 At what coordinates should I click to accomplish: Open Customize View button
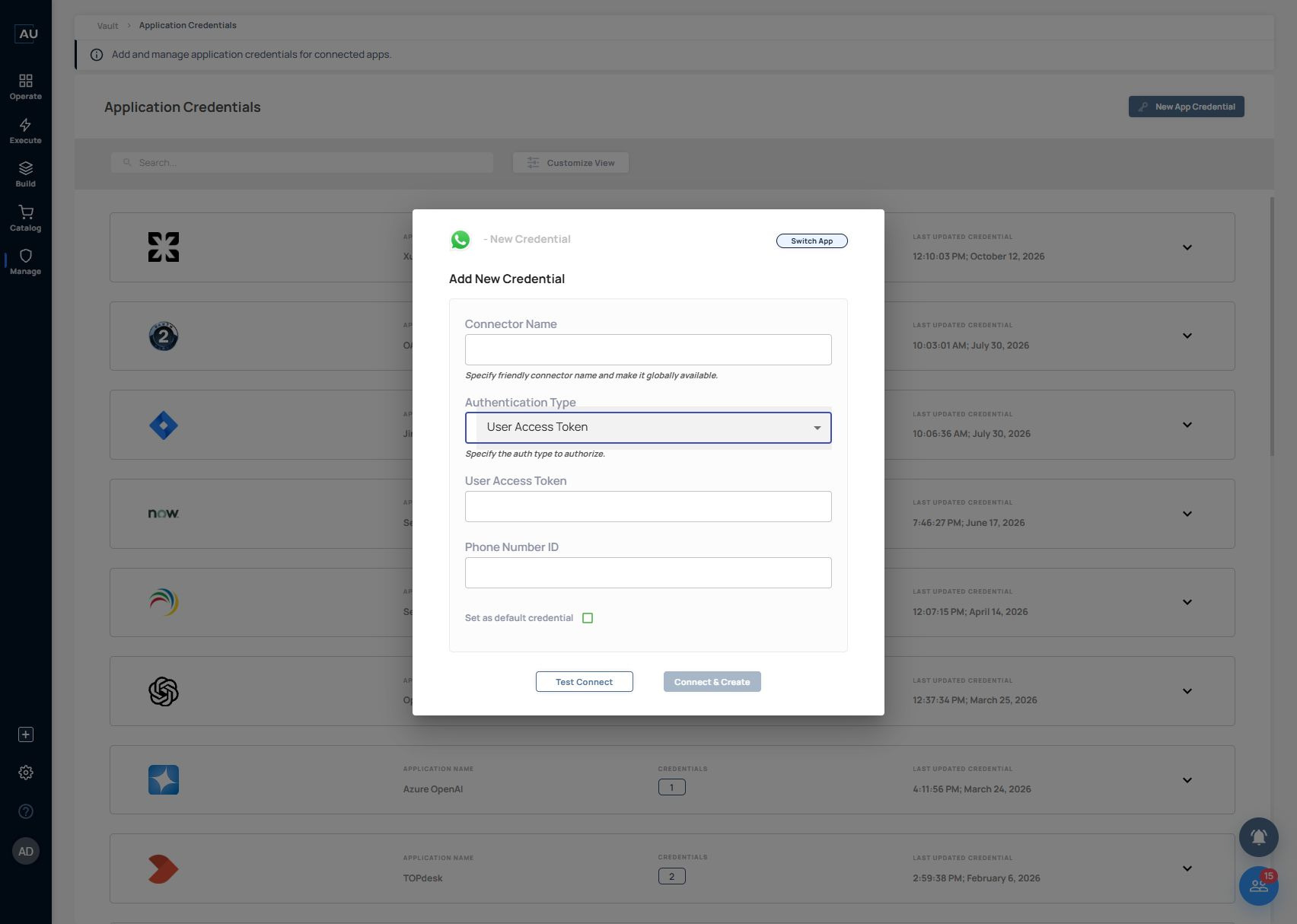pyautogui.click(x=571, y=163)
